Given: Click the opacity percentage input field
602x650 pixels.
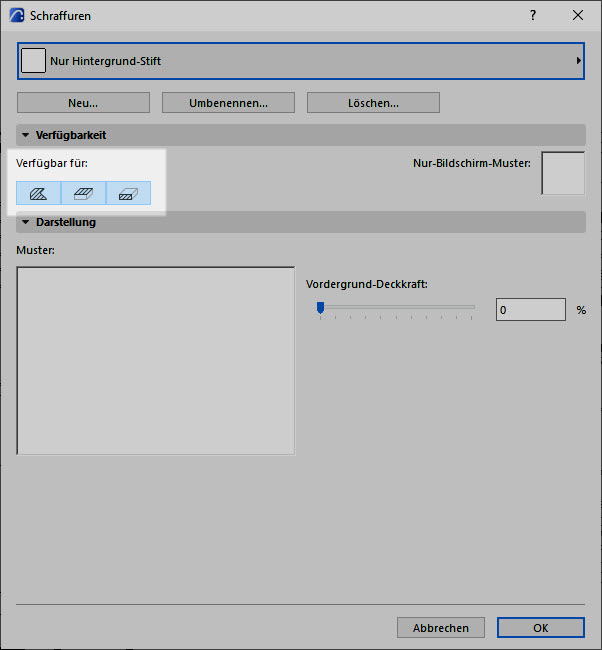Looking at the screenshot, I should pyautogui.click(x=530, y=310).
